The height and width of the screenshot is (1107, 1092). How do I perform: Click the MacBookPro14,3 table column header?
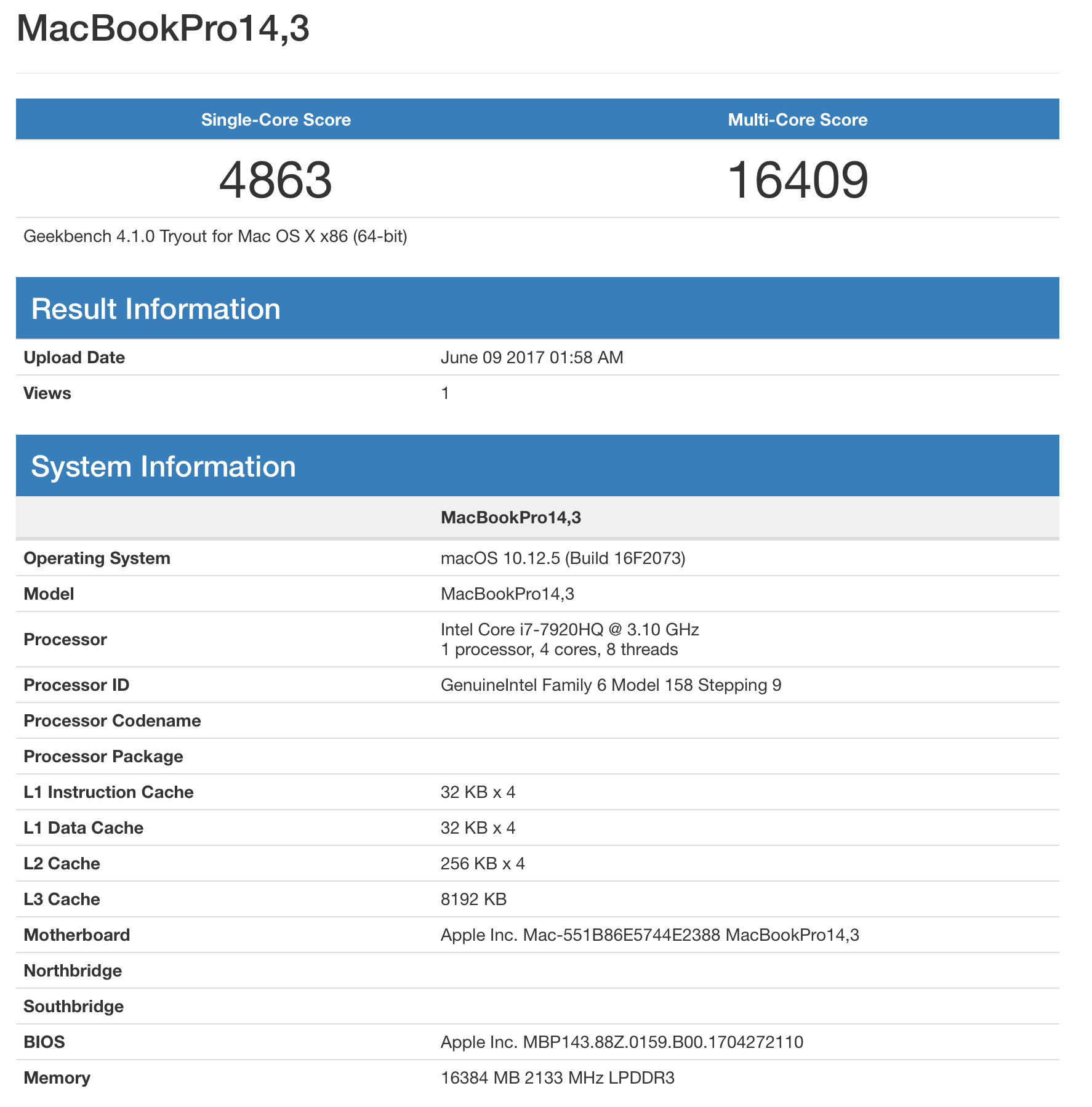click(x=511, y=518)
